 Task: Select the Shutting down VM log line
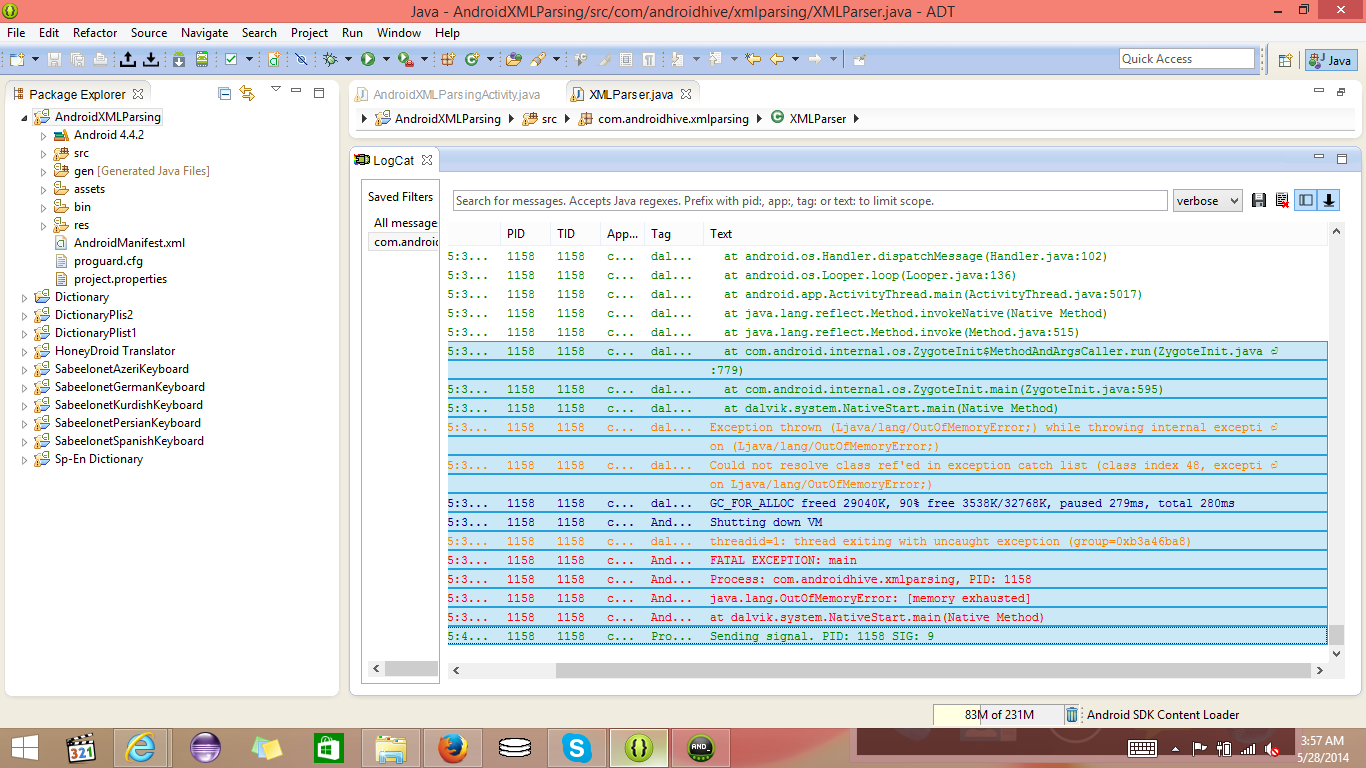(x=888, y=522)
